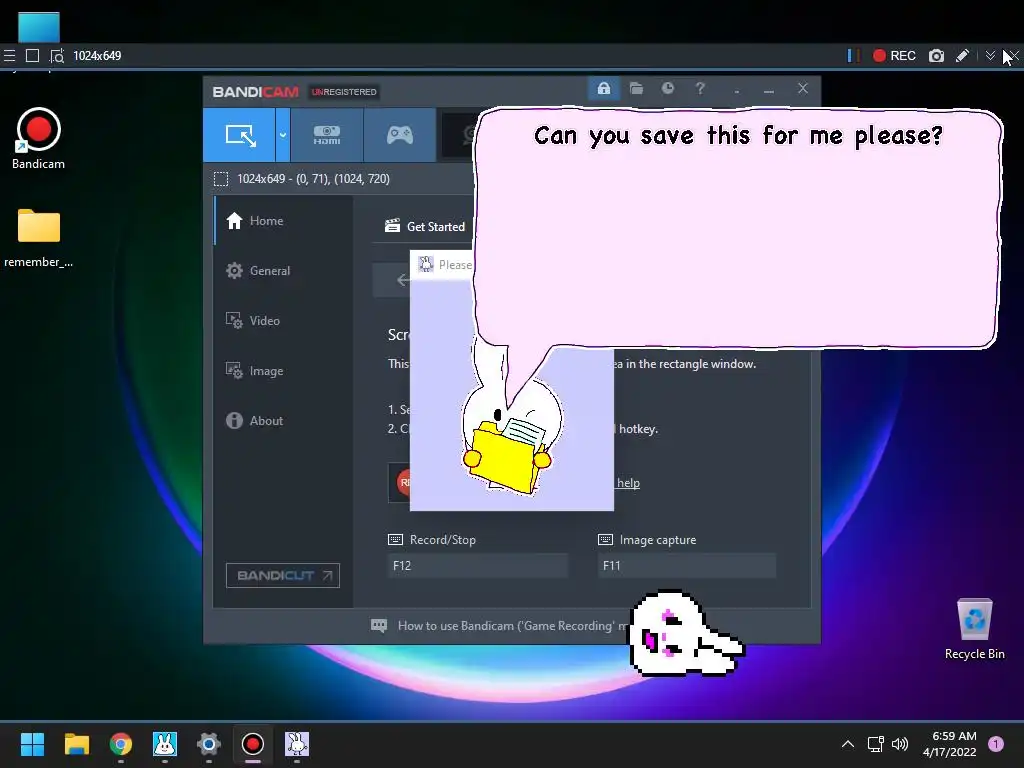1024x768 pixels.
Task: Click the 'Can you save this' speech bubble
Action: (738, 229)
